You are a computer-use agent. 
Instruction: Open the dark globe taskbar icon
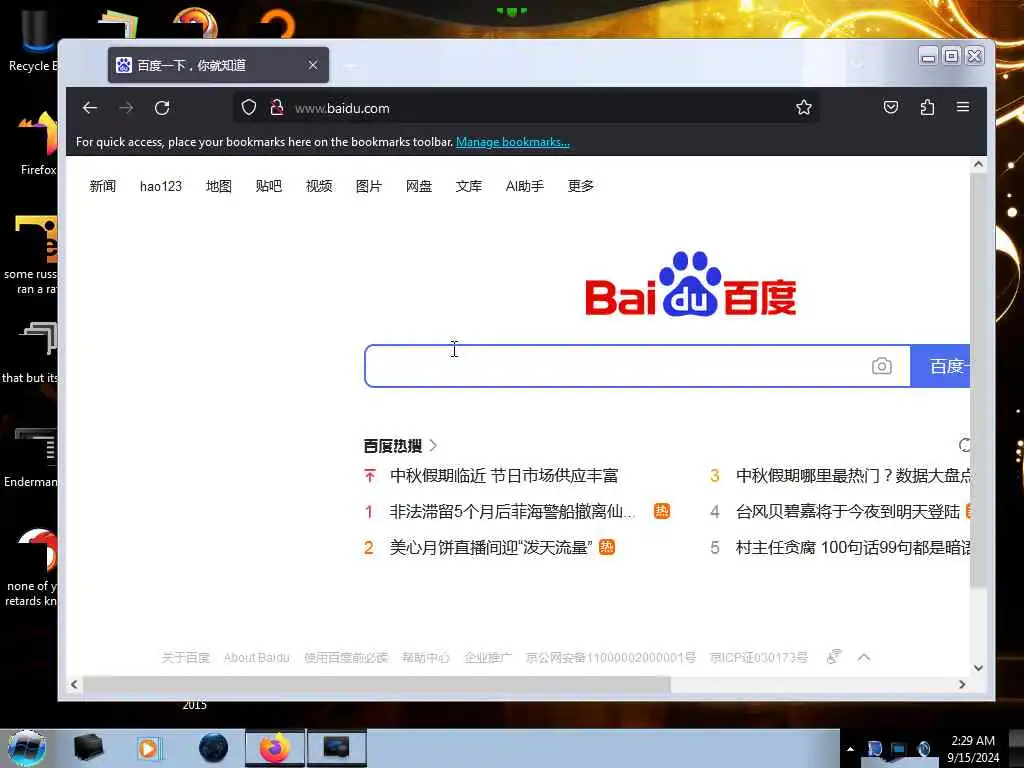coord(213,748)
